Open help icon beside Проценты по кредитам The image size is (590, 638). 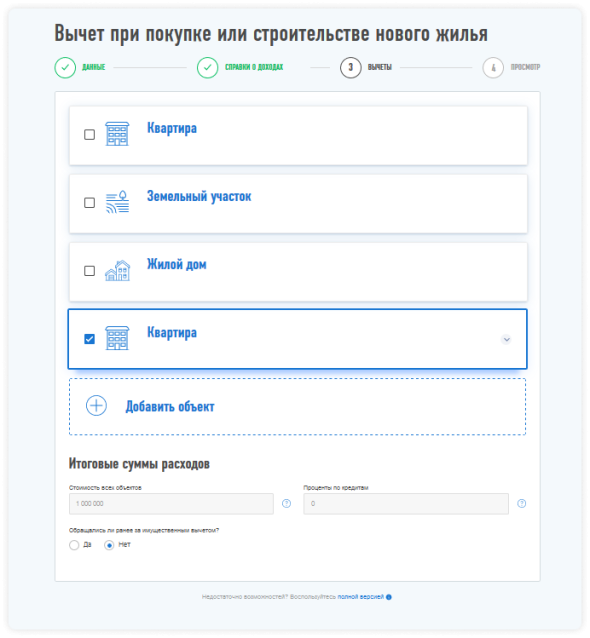coord(522,504)
